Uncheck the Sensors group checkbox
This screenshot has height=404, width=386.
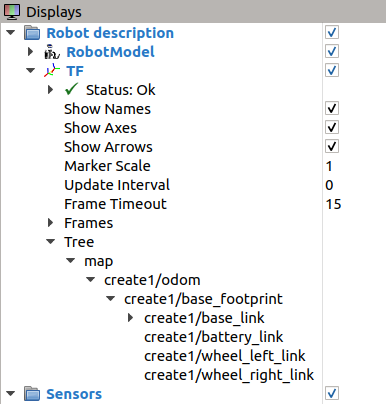(x=332, y=393)
